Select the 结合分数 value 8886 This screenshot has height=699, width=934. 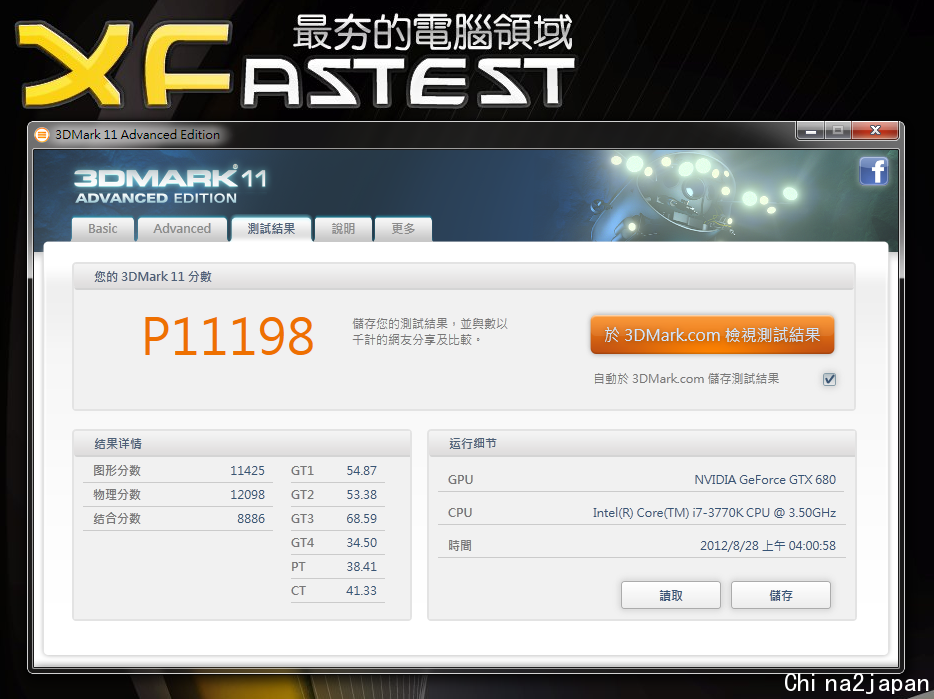pyautogui.click(x=251, y=519)
